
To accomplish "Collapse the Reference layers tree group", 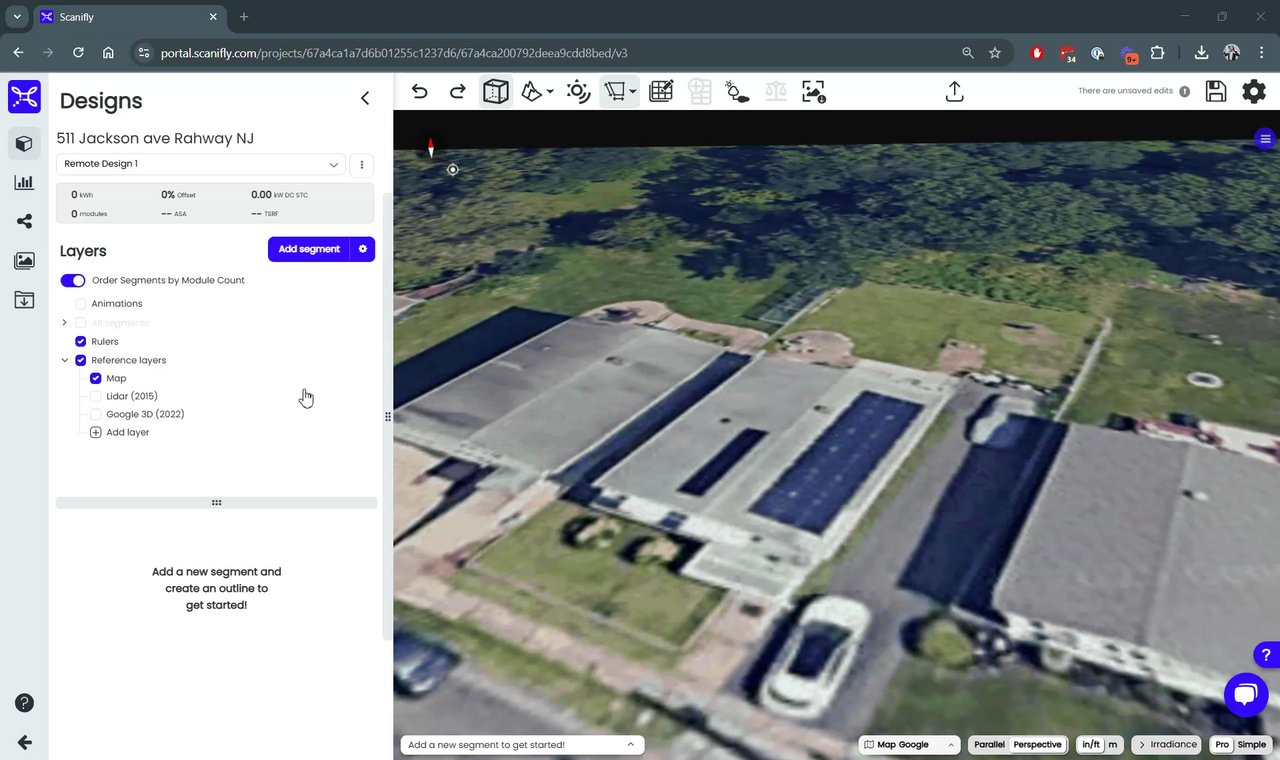I will point(65,361).
